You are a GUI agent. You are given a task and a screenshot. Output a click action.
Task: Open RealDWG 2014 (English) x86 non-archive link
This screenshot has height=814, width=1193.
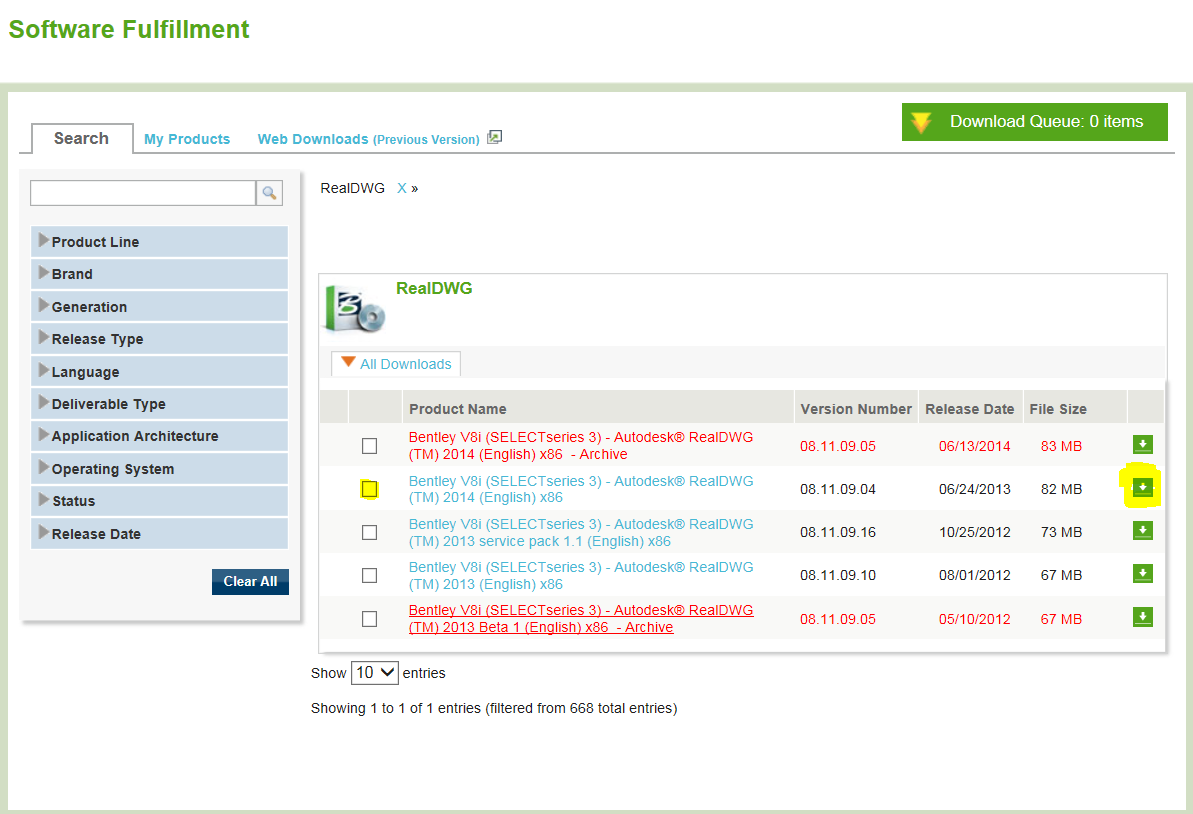point(581,489)
